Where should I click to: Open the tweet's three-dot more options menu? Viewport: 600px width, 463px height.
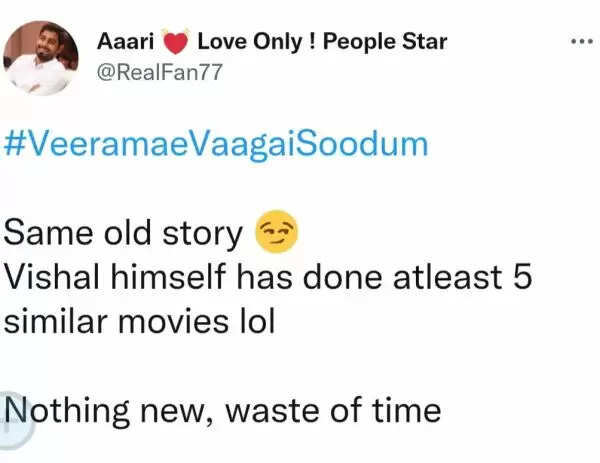click(581, 42)
